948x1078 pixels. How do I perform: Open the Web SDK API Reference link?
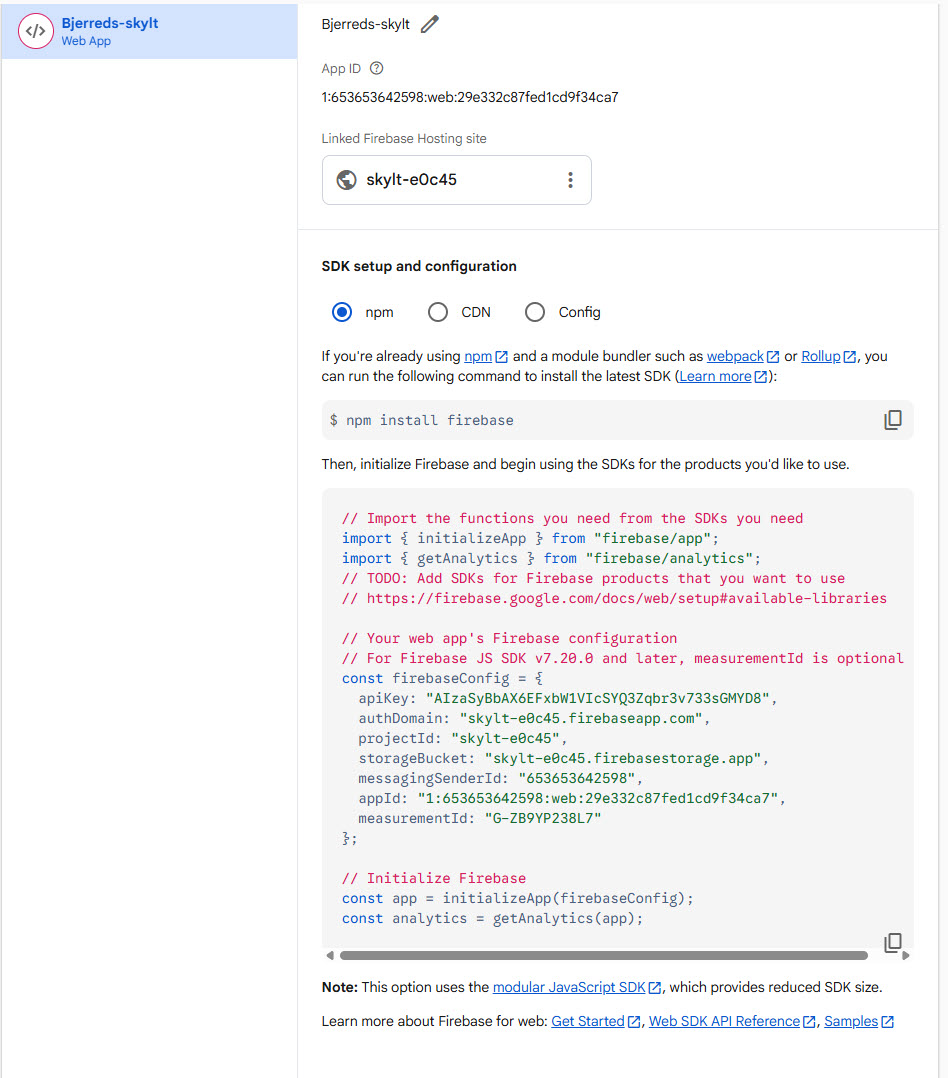tap(725, 1022)
